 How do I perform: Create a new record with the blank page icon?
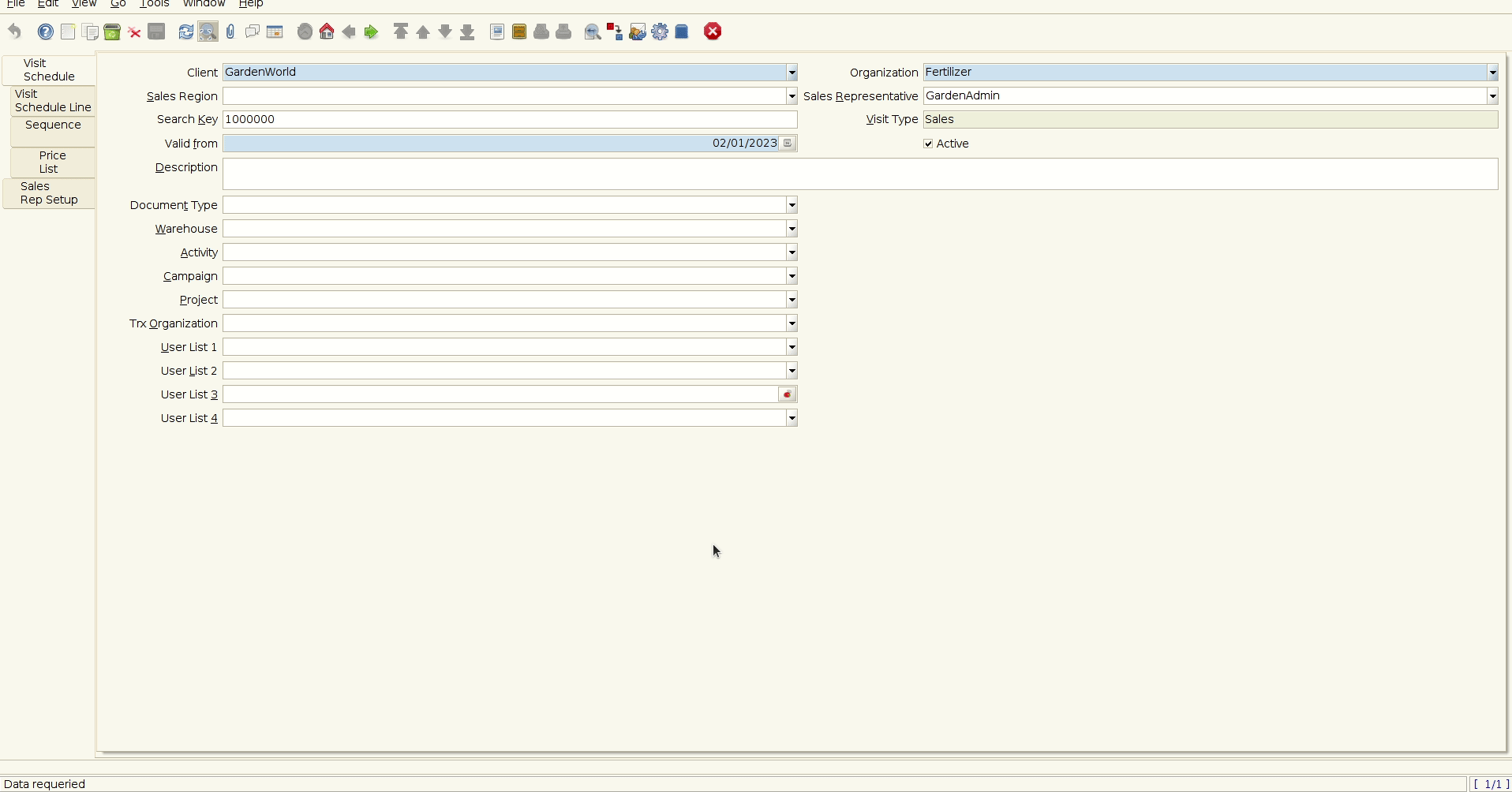pos(68,32)
